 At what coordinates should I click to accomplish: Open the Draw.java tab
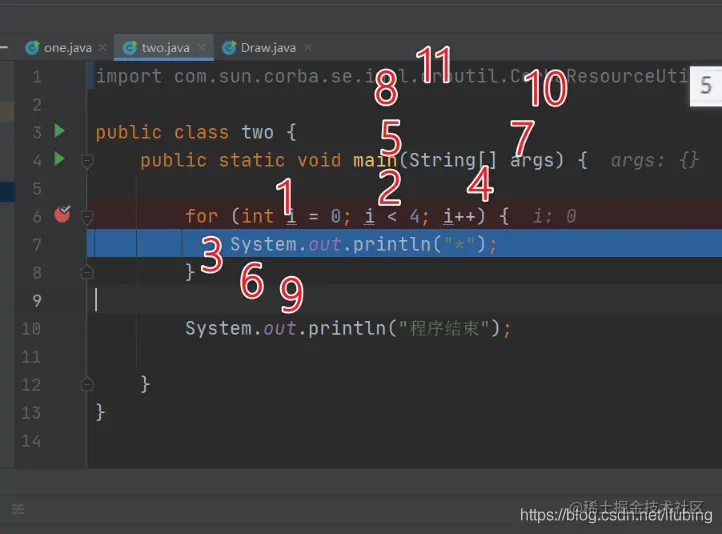point(268,48)
